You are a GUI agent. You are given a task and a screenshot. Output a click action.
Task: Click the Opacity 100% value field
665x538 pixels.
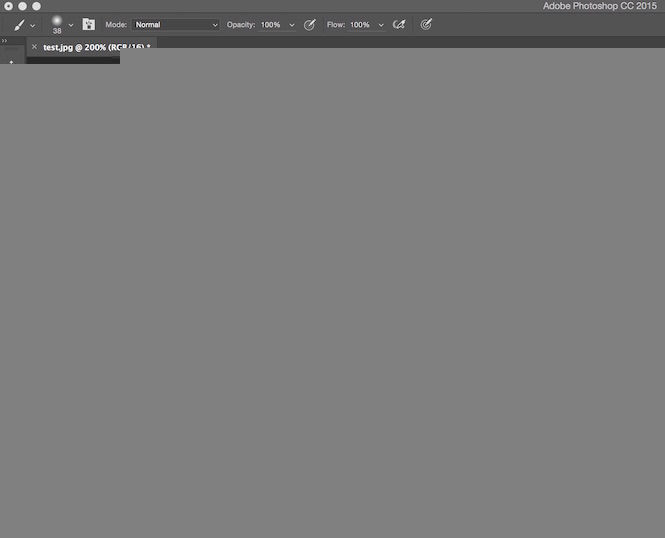pyautogui.click(x=272, y=25)
